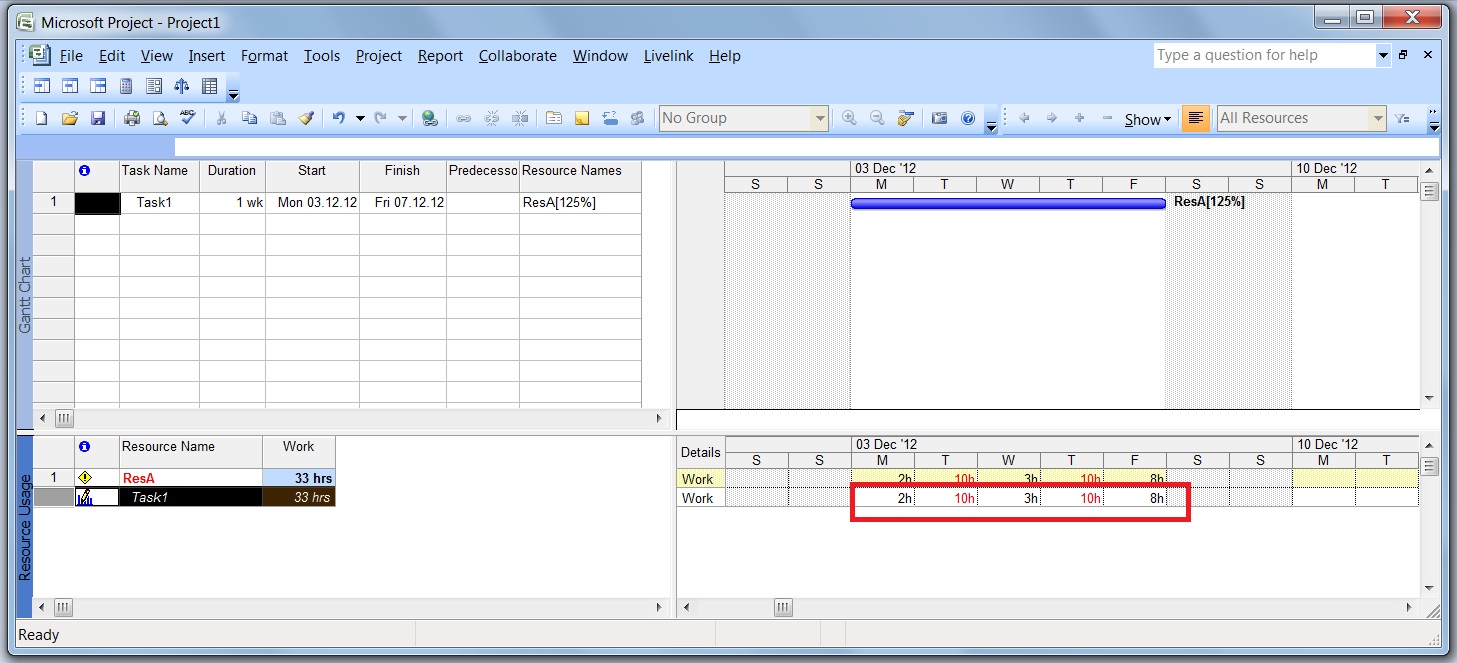Click the Save icon in the toolbar
This screenshot has height=663, width=1457.
tap(97, 118)
